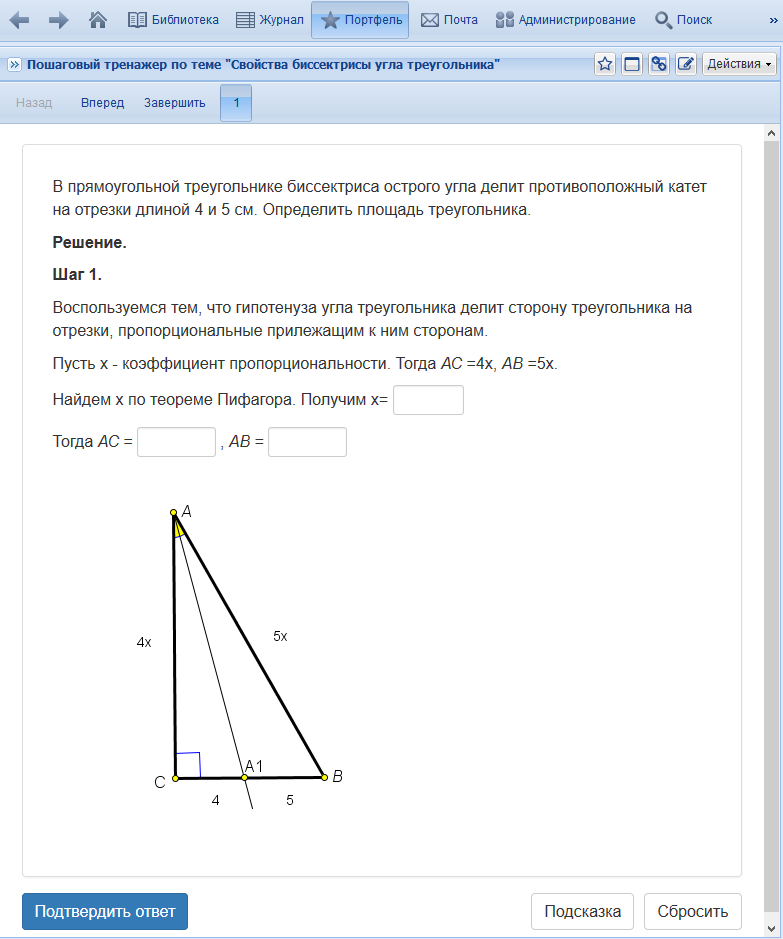This screenshot has height=939, width=783.
Task: Open the Действия dropdown
Action: tap(739, 63)
